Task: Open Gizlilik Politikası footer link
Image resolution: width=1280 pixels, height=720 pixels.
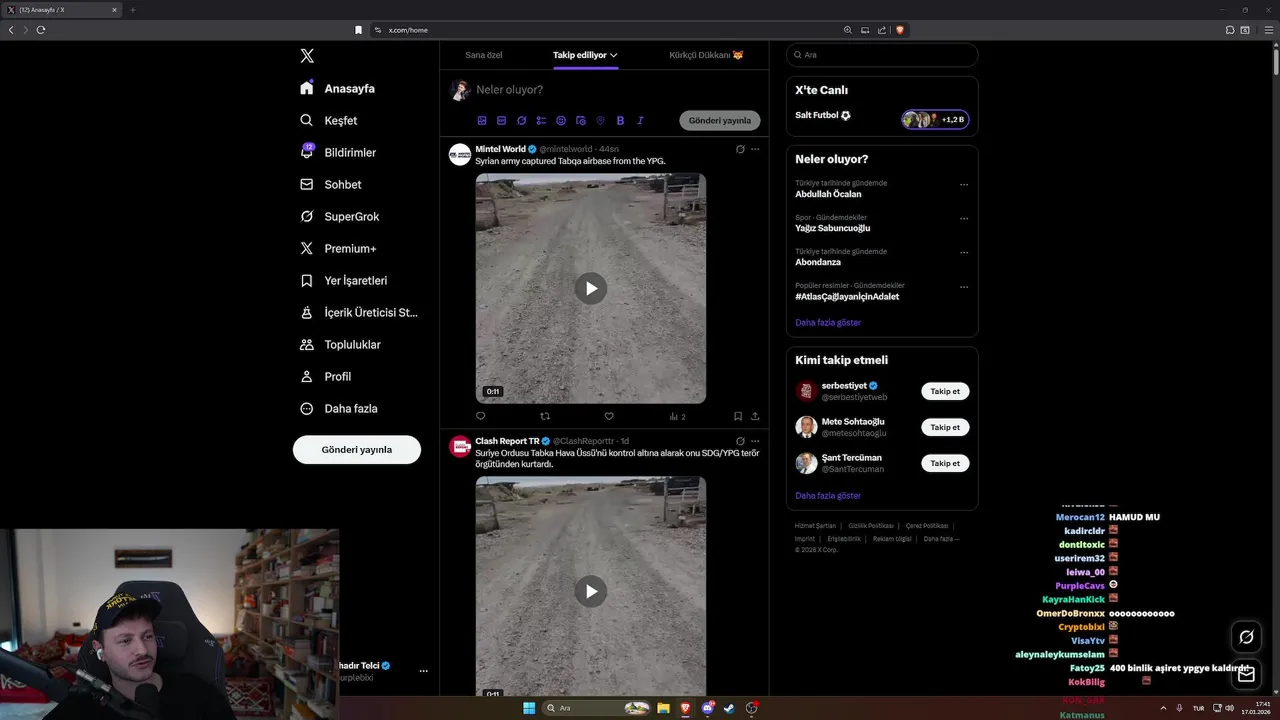Action: point(871,526)
